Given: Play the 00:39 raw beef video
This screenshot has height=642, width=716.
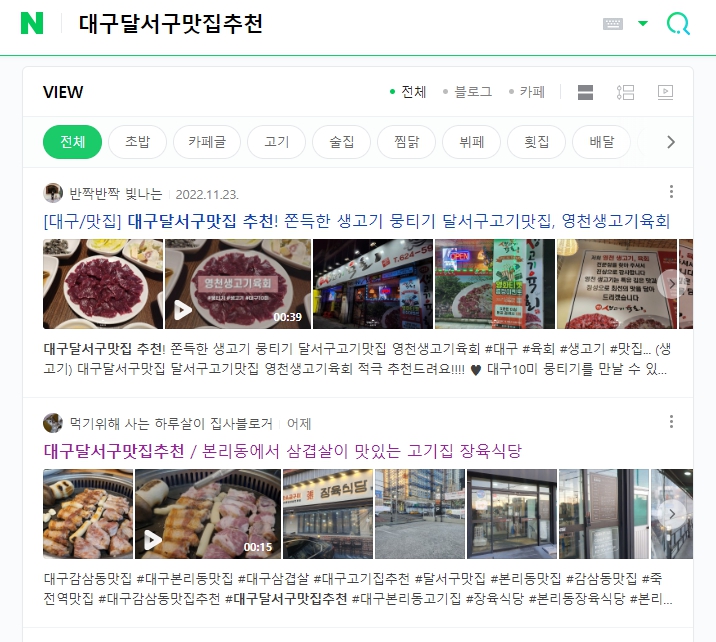Looking at the screenshot, I should 237,284.
